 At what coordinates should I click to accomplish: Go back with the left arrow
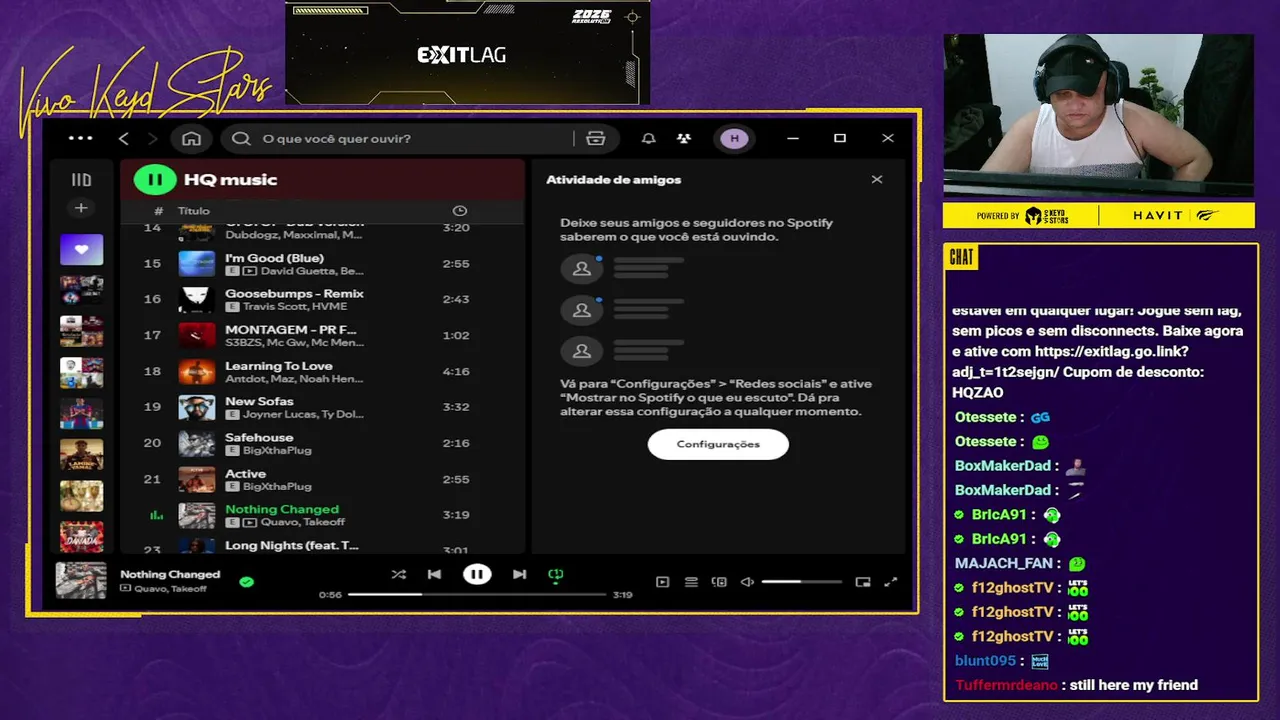123,138
